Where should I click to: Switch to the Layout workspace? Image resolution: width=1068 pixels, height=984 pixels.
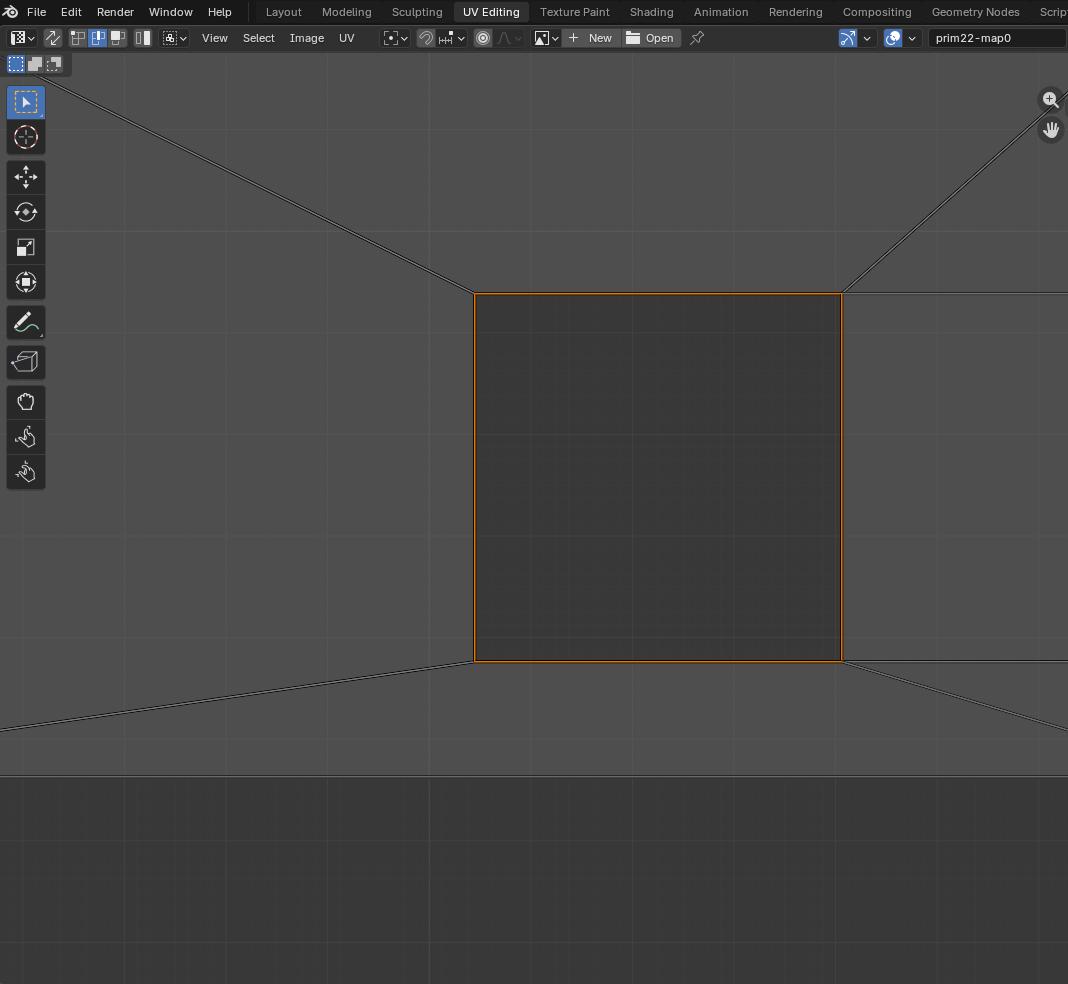[x=283, y=12]
